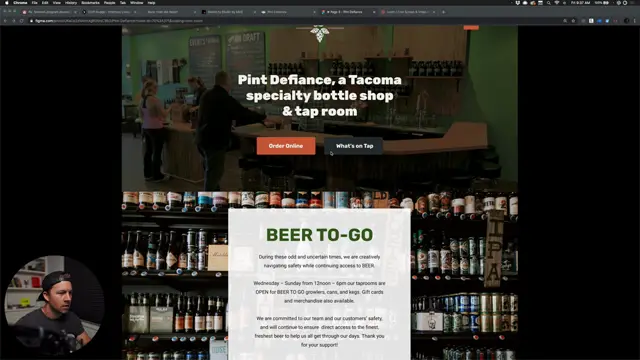This screenshot has width=640, height=360.
Task: Open the Chrome three-dot menu
Action: click(635, 20)
